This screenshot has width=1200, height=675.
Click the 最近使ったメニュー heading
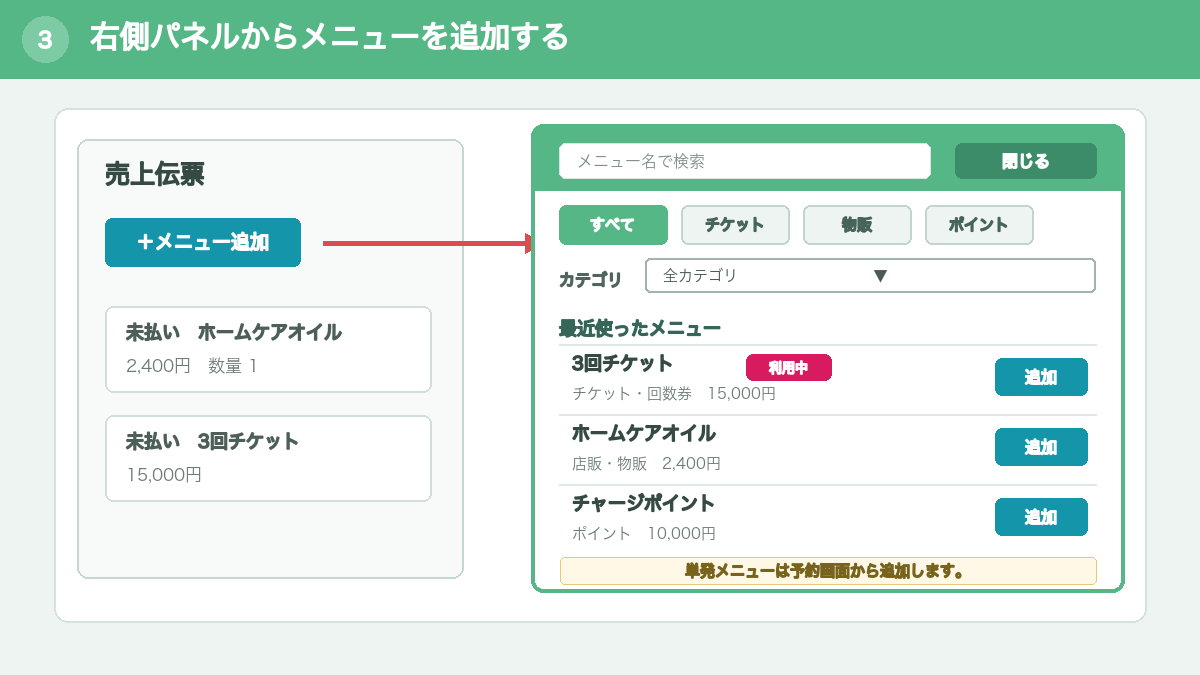pos(640,328)
